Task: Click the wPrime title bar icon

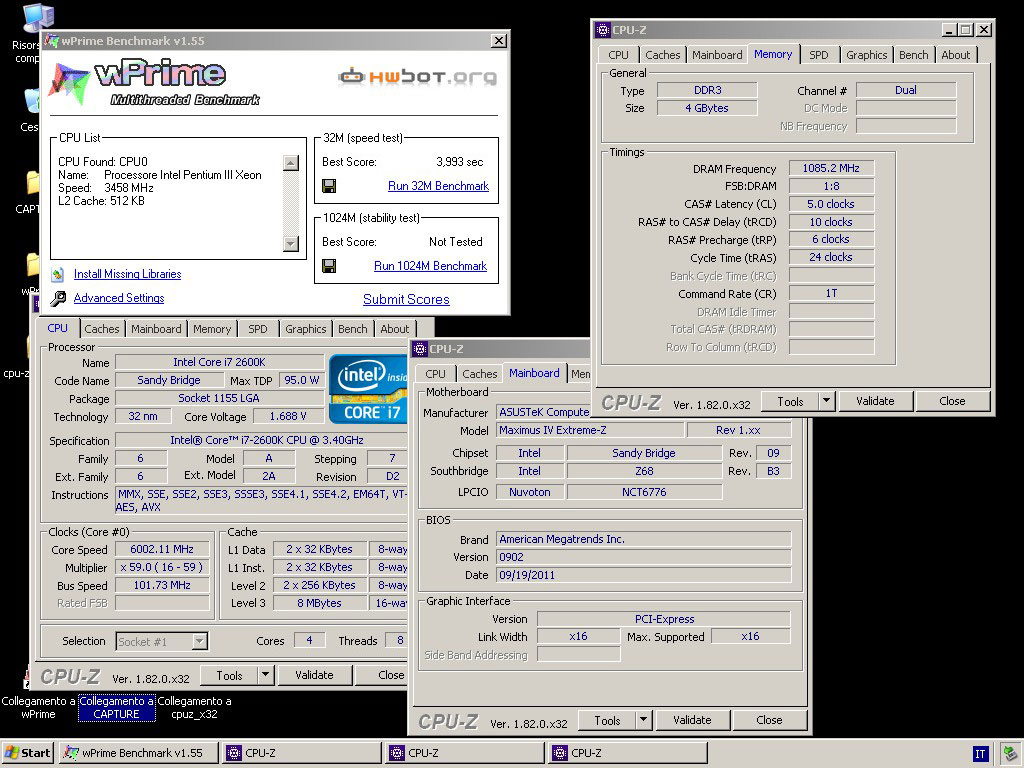Action: click(52, 40)
